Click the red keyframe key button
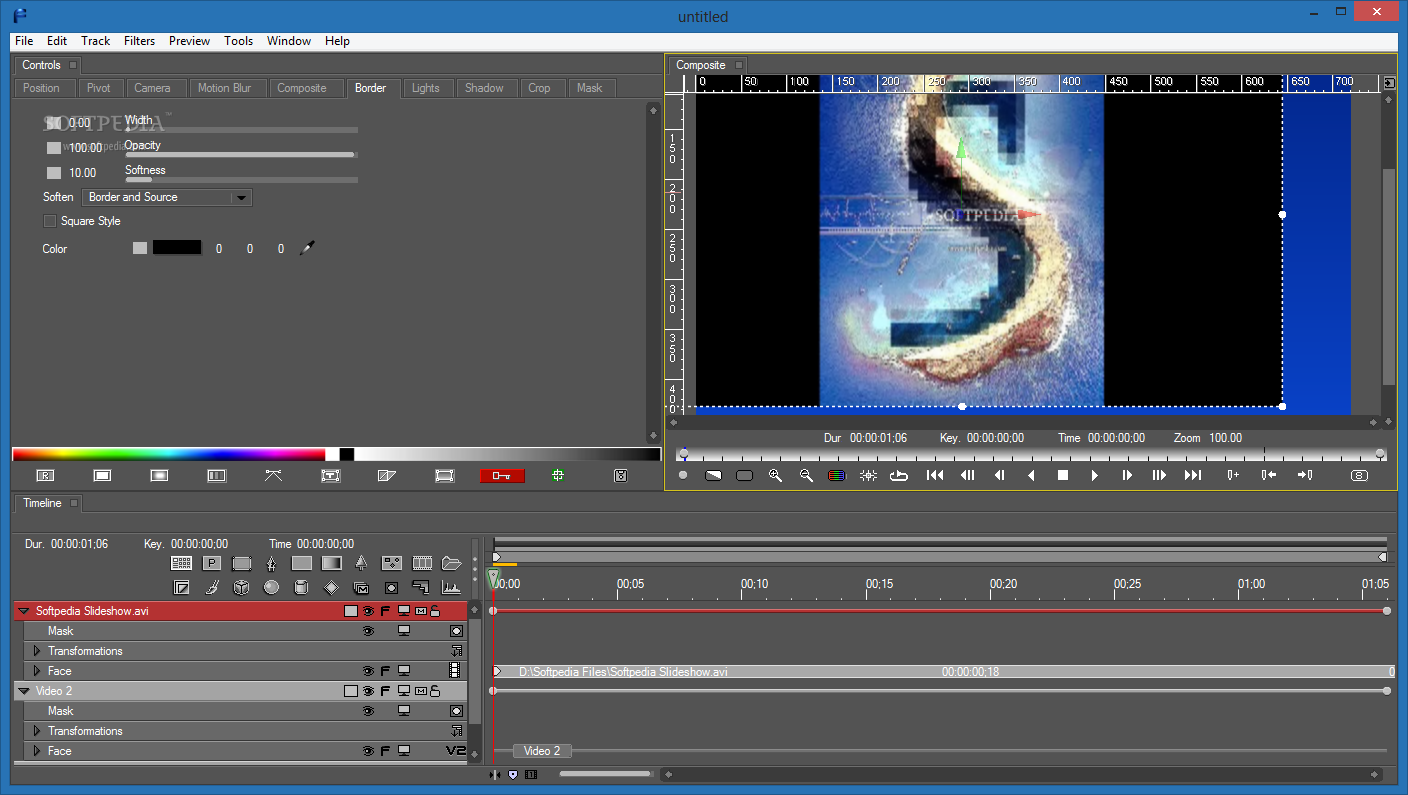This screenshot has height=795, width=1408. coord(502,476)
